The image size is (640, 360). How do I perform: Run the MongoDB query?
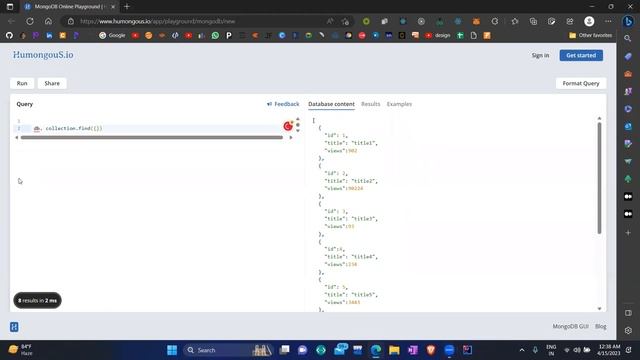(x=22, y=83)
